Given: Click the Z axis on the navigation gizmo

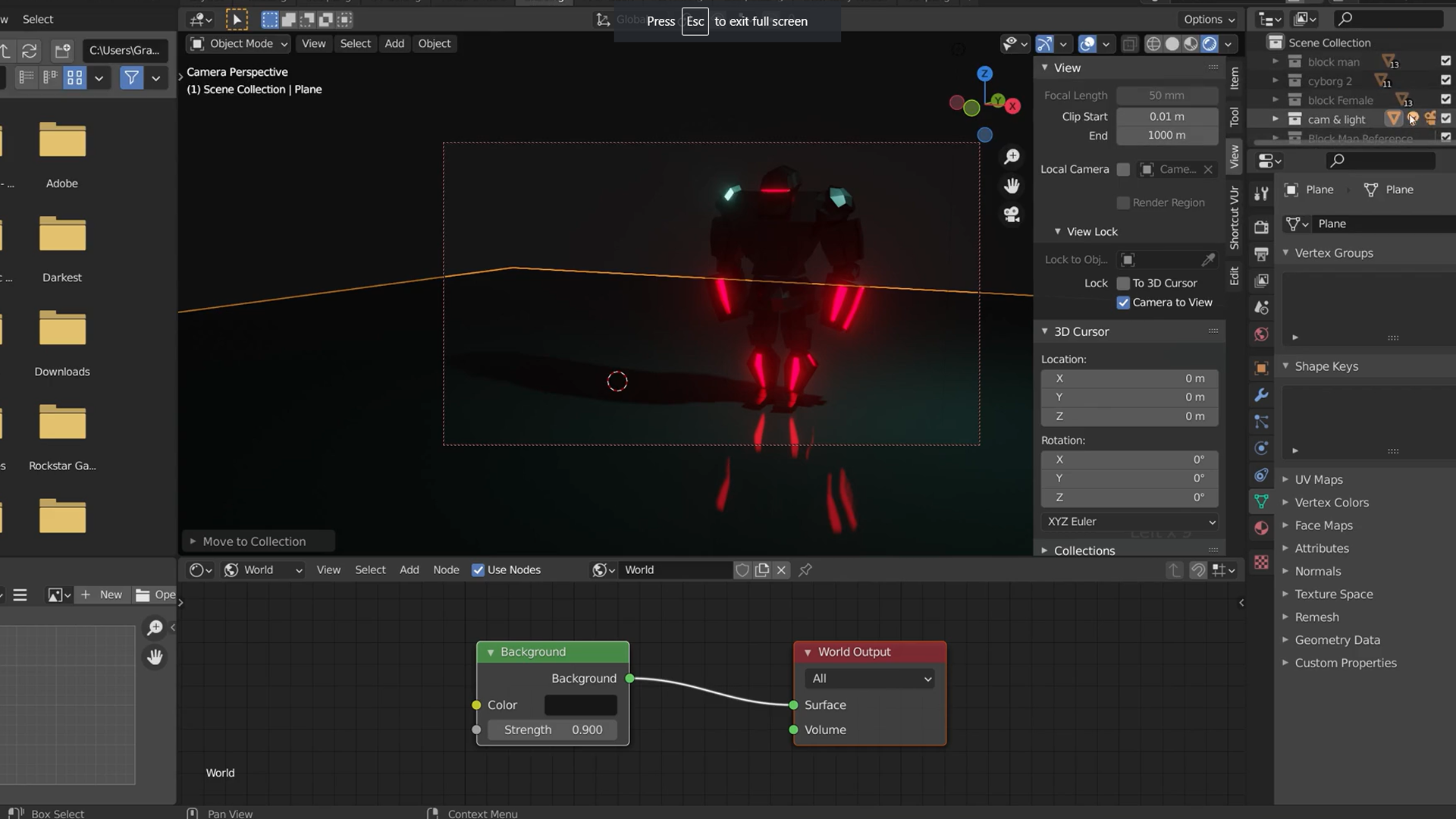Looking at the screenshot, I should pos(984,74).
